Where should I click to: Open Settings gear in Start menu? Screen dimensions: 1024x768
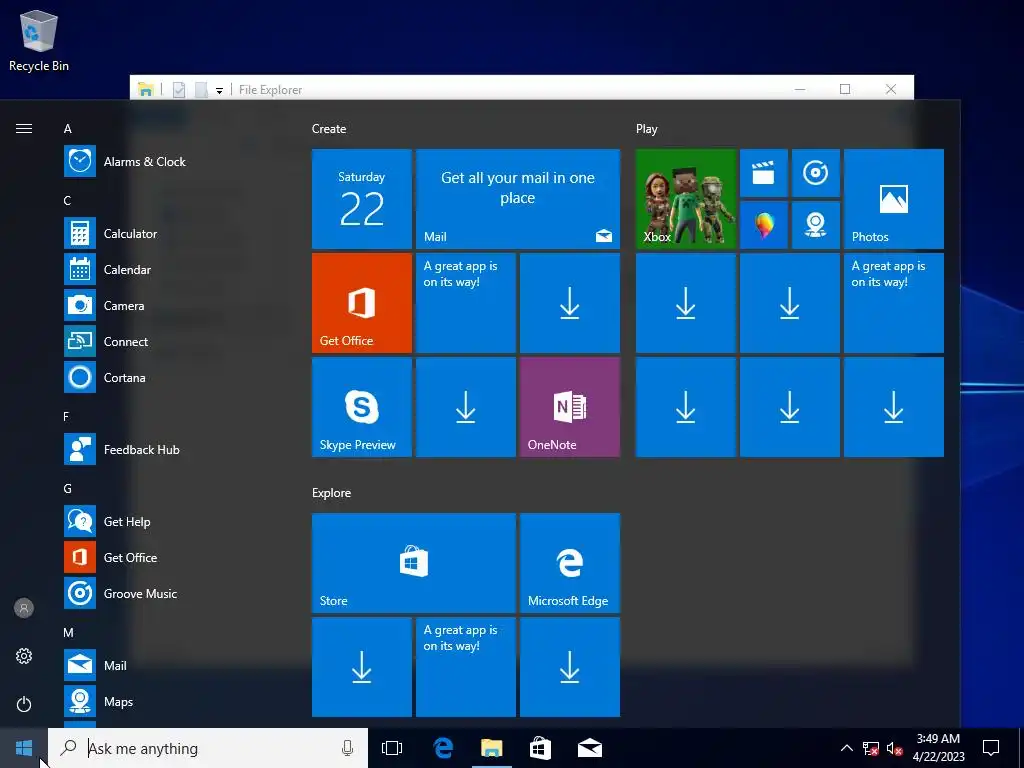(x=24, y=656)
